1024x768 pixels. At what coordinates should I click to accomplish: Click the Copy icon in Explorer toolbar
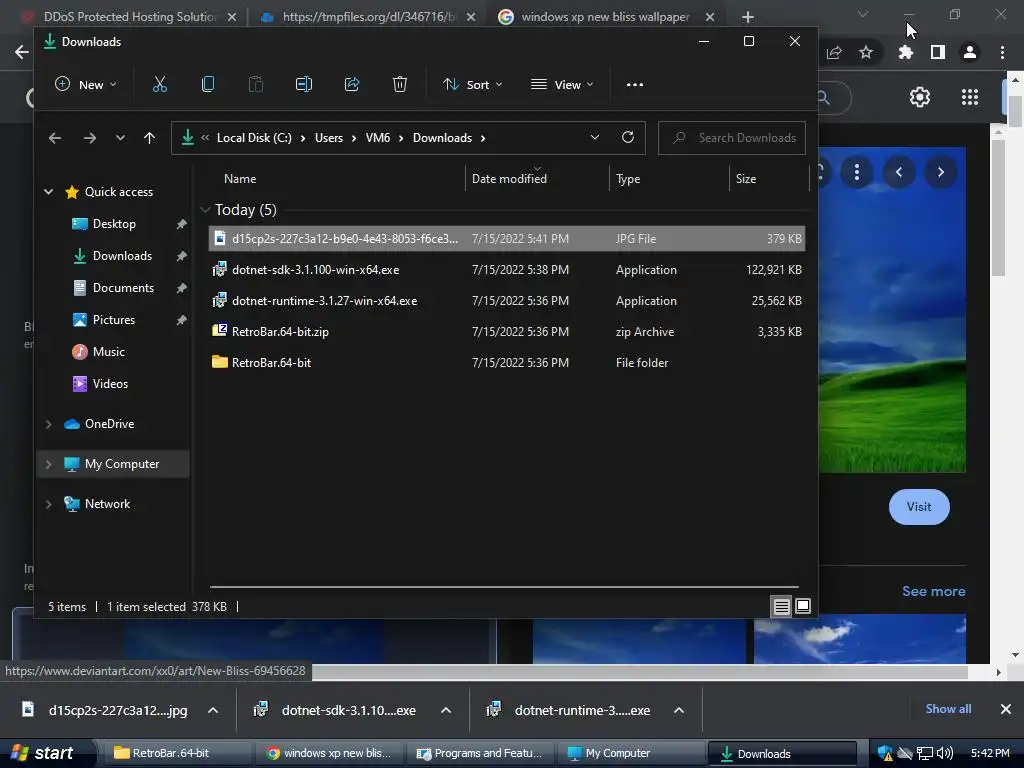208,84
